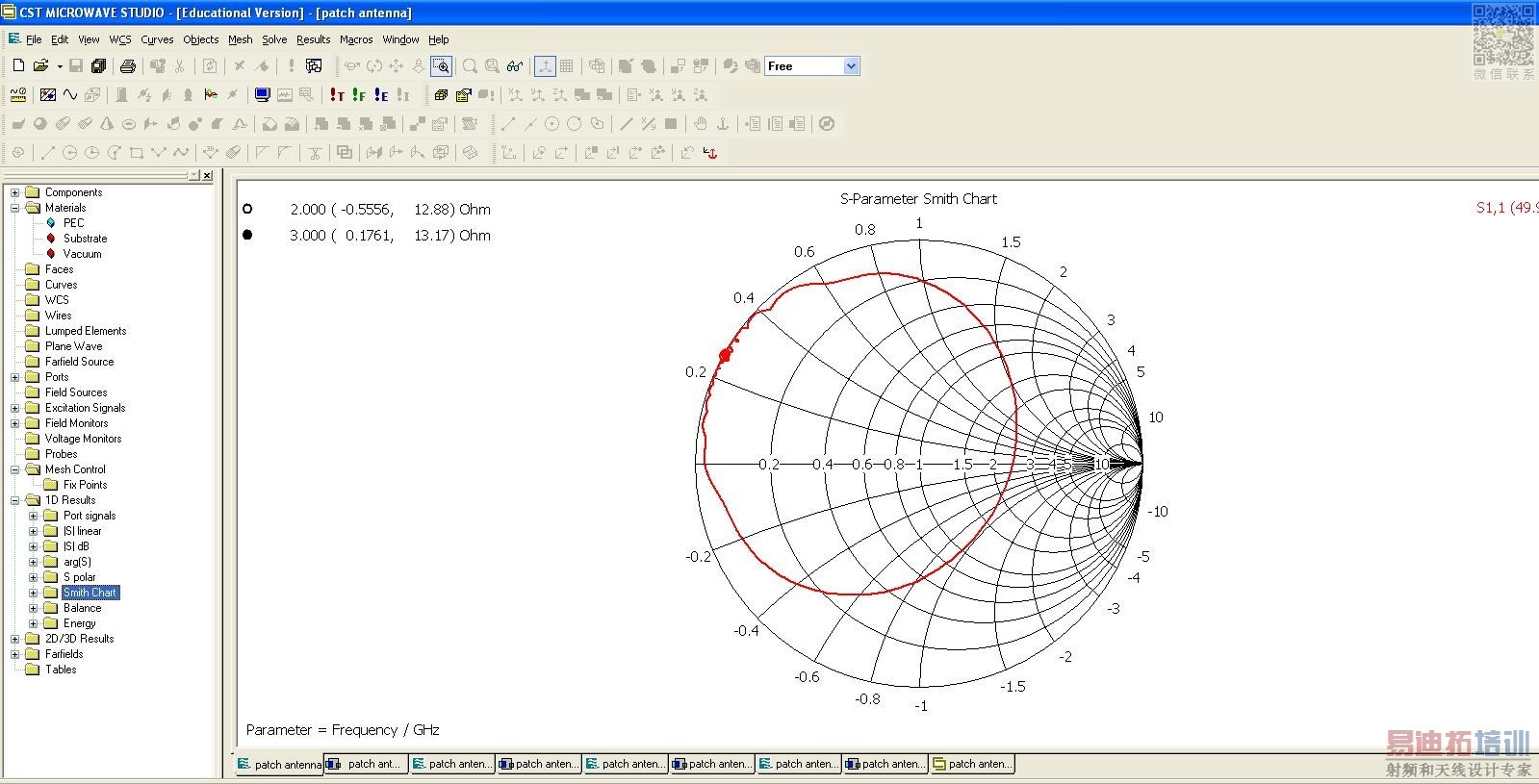Click the Background material icon
1539x784 pixels.
(47, 94)
